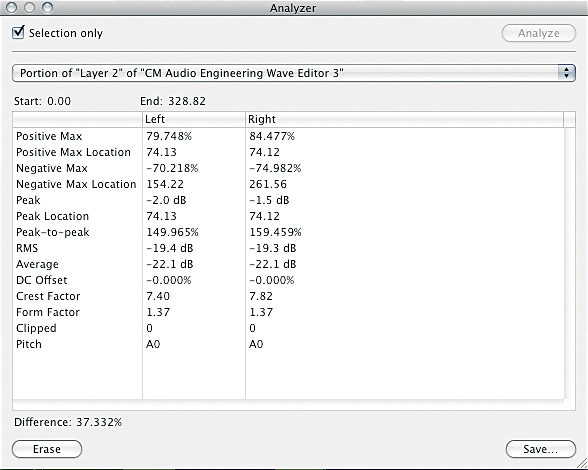Select the DC Offset row label
This screenshot has width=588, height=470.
[42, 280]
